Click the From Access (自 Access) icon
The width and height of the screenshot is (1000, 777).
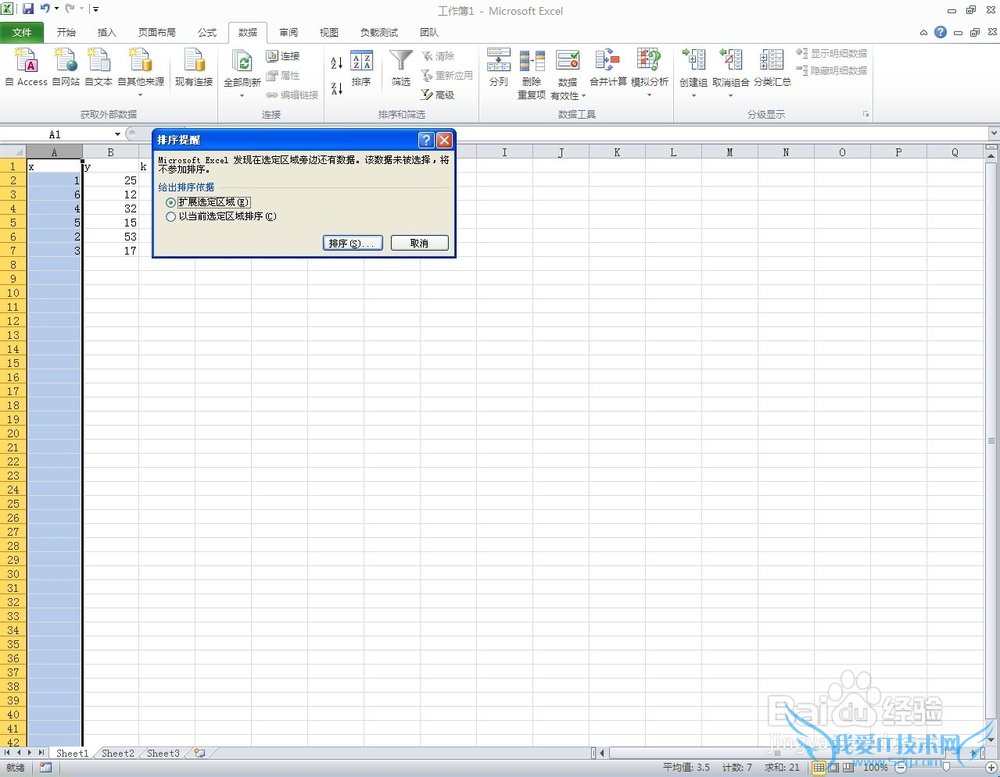point(26,61)
